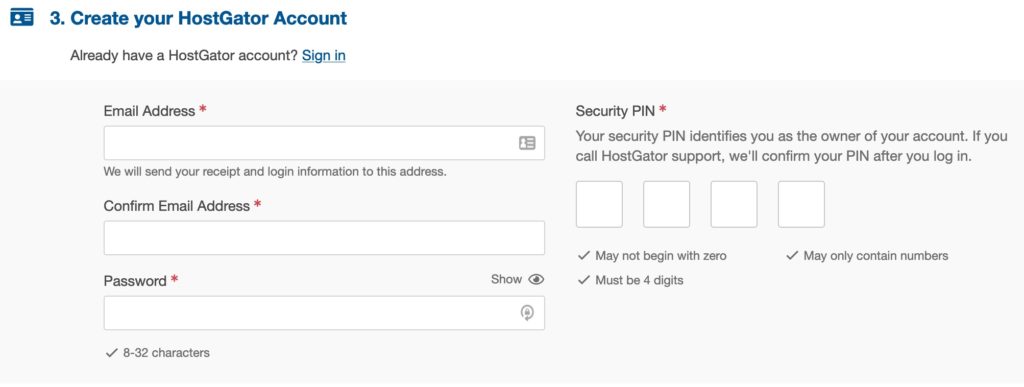Select the fourth Security PIN digit box
The image size is (1024, 387).
[801, 204]
